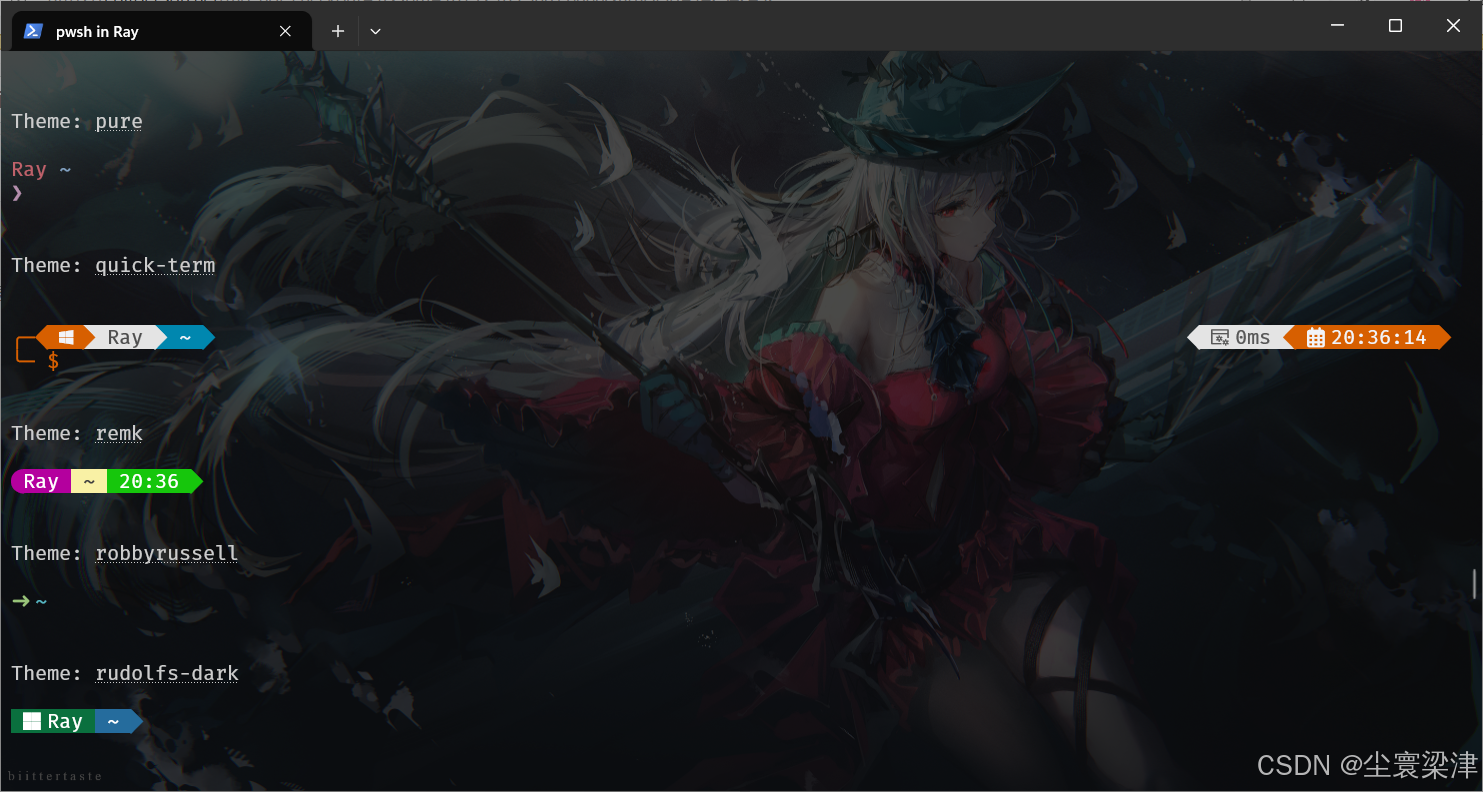1483x792 pixels.
Task: Click the green arrow in robbyrussell prompt
Action: [x=21, y=601]
